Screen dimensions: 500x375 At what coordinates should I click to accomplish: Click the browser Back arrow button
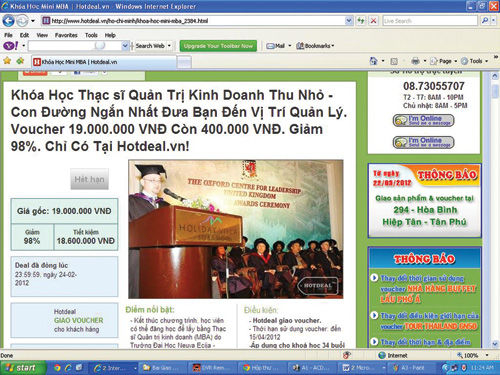(x=8, y=21)
